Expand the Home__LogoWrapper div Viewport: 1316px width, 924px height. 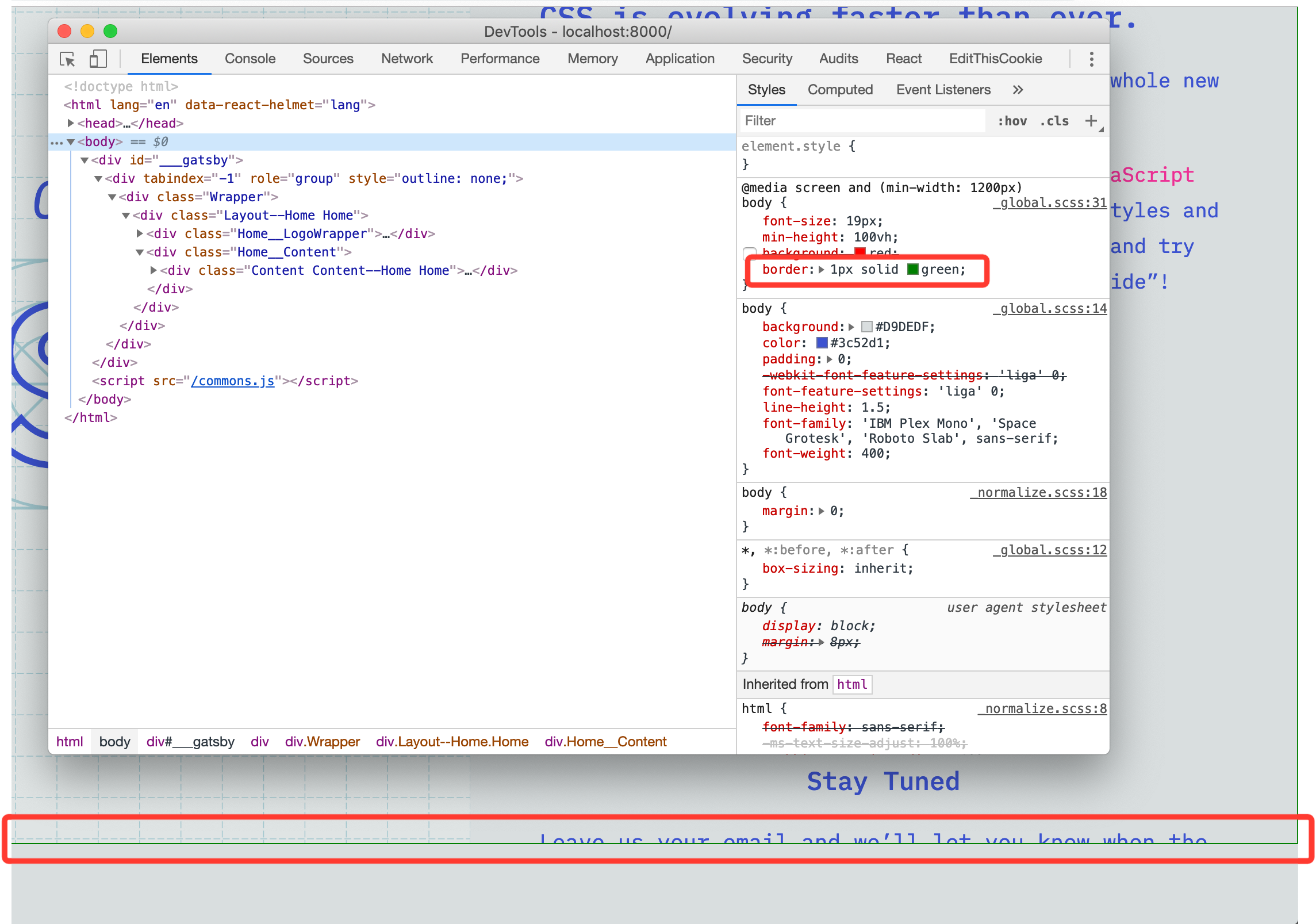pos(140,233)
